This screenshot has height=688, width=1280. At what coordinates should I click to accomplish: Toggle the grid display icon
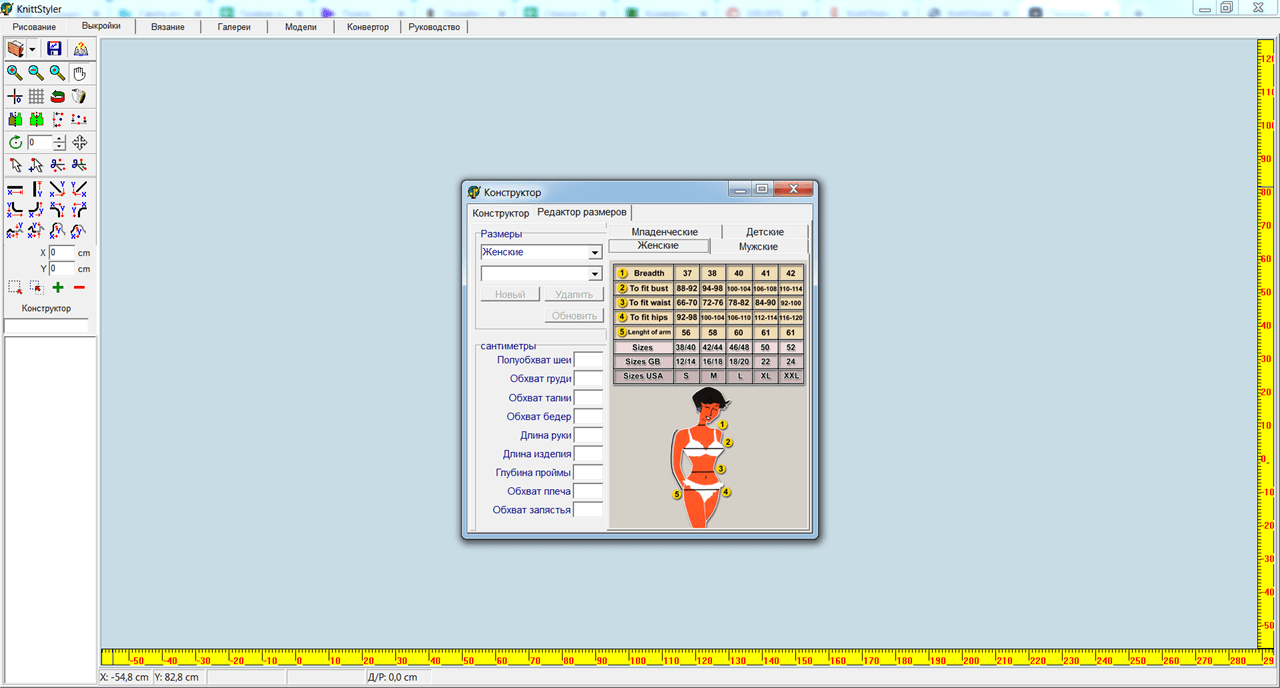pyautogui.click(x=36, y=96)
